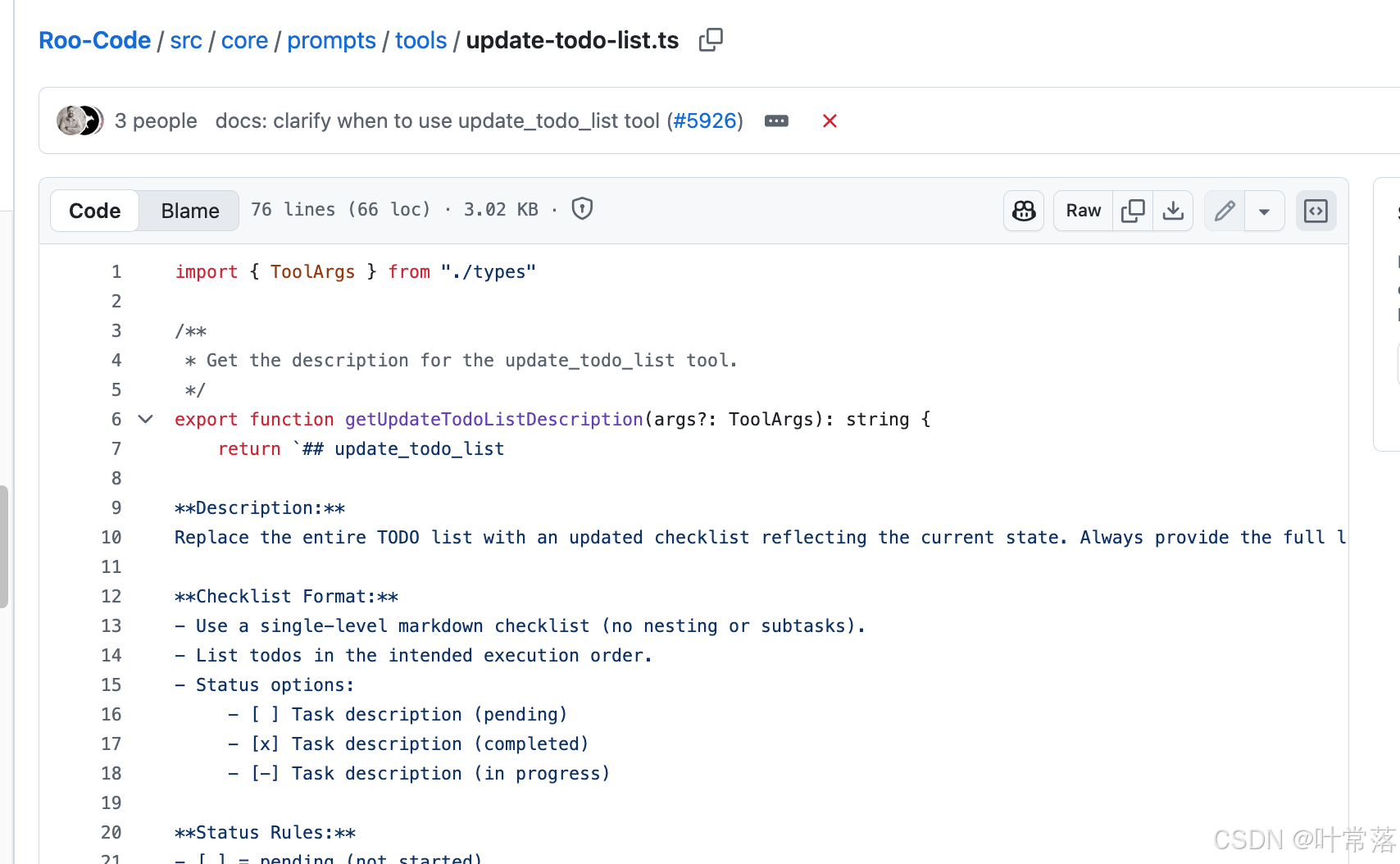Image resolution: width=1400 pixels, height=864 pixels.
Task: Navigate to the Roo-Code repository
Action: click(x=94, y=39)
